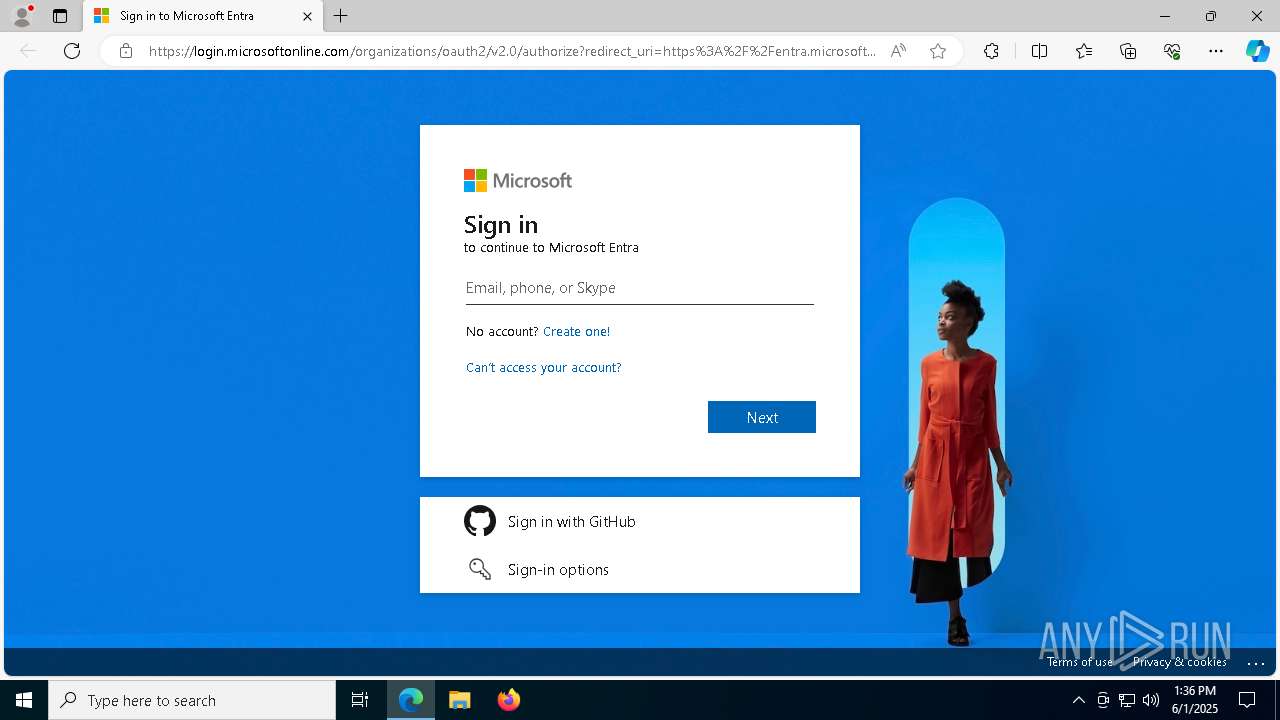Screen dimensions: 1280x720
Task: Open Browser essentials heart icon
Action: point(1172,51)
